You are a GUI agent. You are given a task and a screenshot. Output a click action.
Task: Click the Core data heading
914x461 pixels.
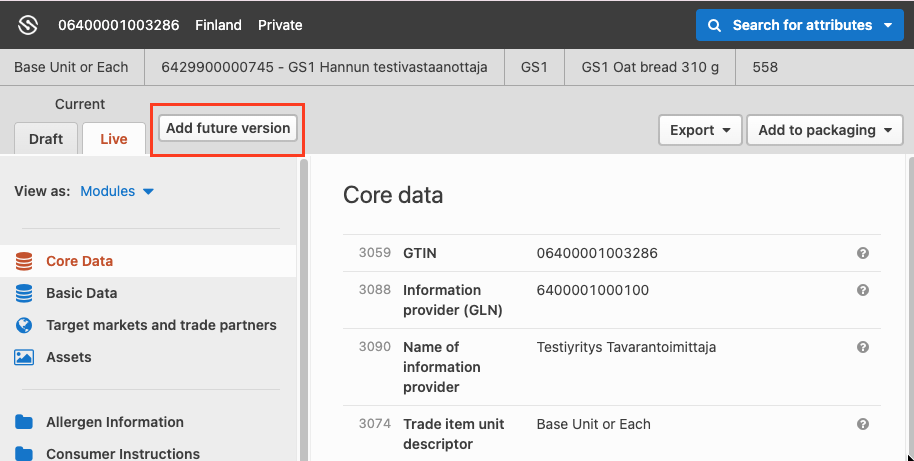click(393, 195)
